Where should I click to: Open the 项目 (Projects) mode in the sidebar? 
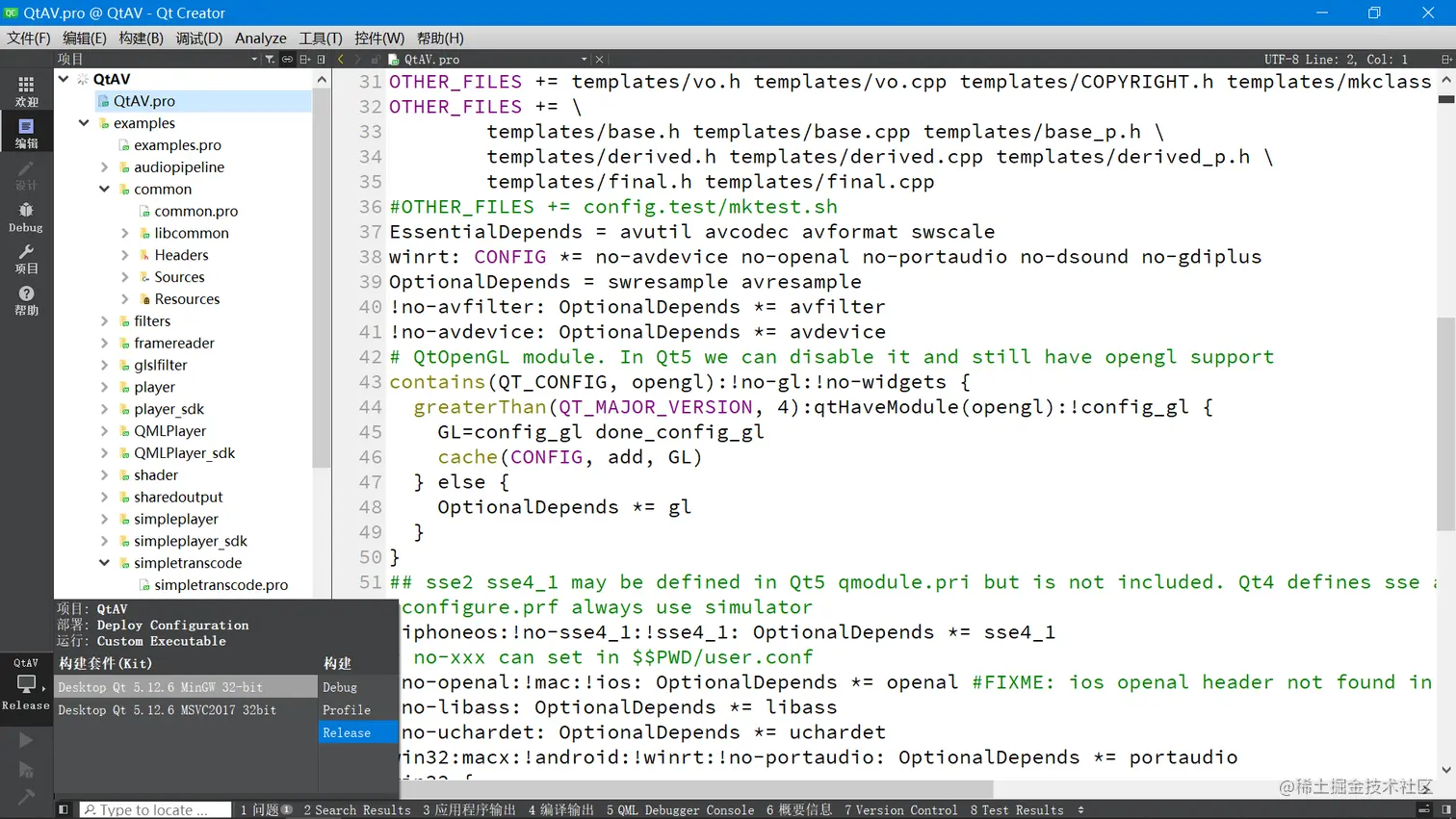26,258
